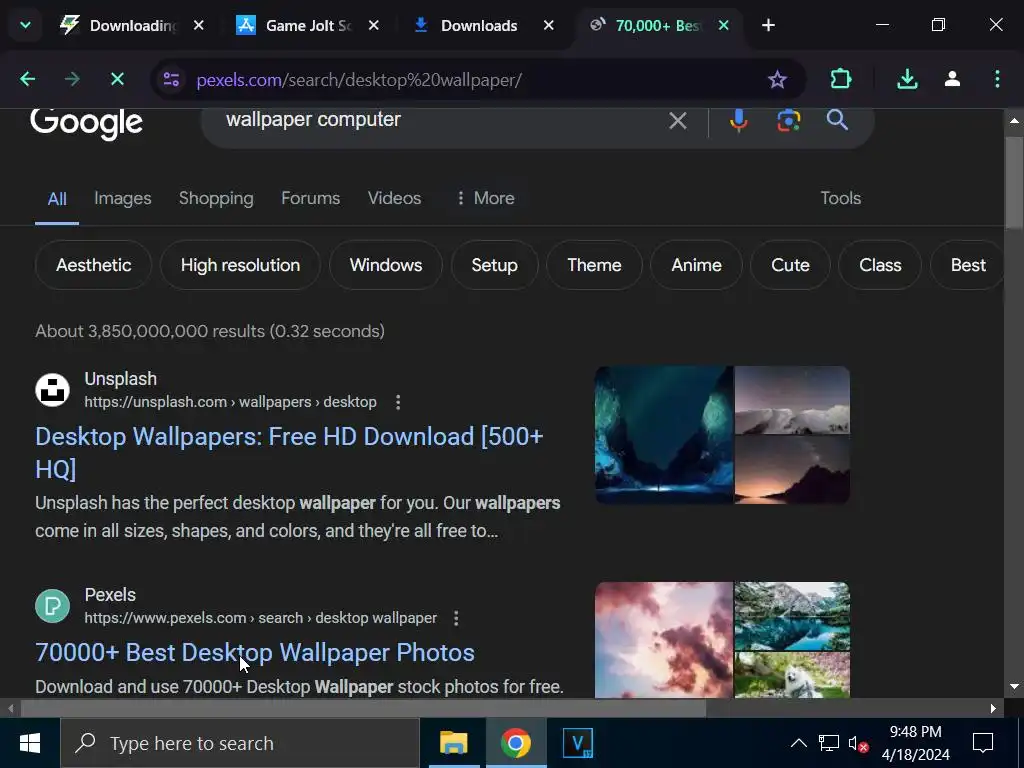This screenshot has width=1024, height=768.
Task: Switch to Shopping results
Action: pyautogui.click(x=216, y=199)
